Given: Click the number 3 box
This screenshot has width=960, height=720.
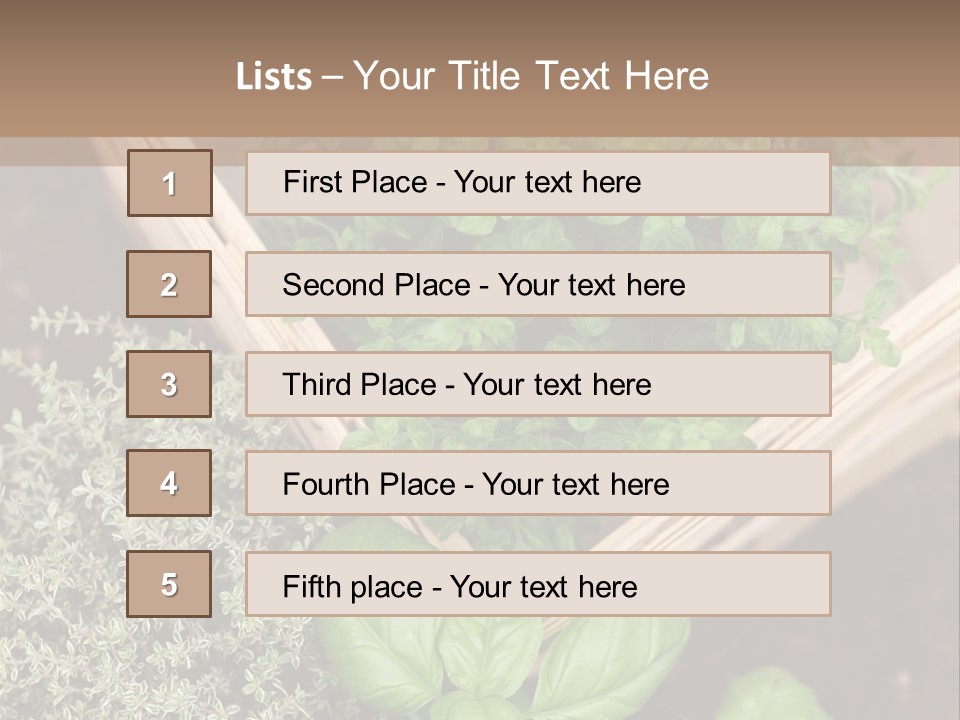Looking at the screenshot, I should point(169,384).
